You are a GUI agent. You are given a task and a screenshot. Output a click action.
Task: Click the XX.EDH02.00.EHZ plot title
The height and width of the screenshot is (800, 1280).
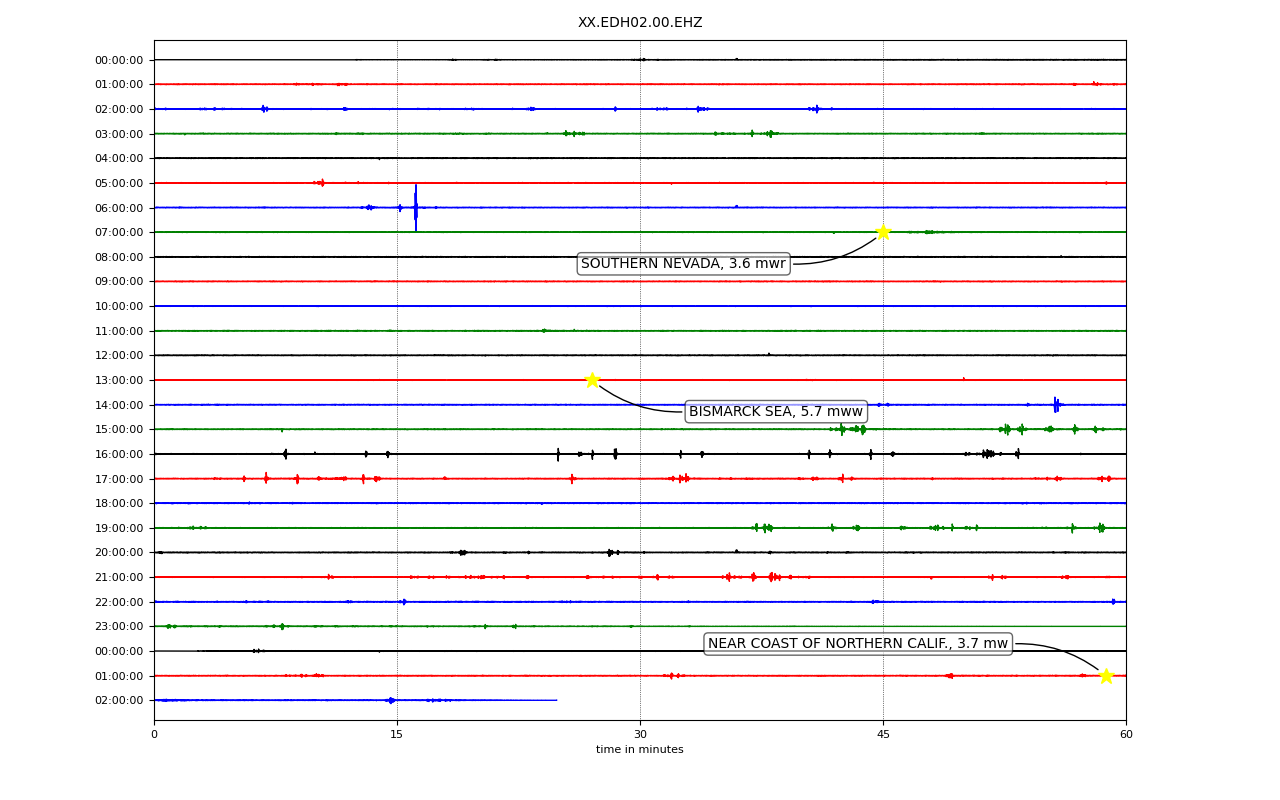point(640,23)
